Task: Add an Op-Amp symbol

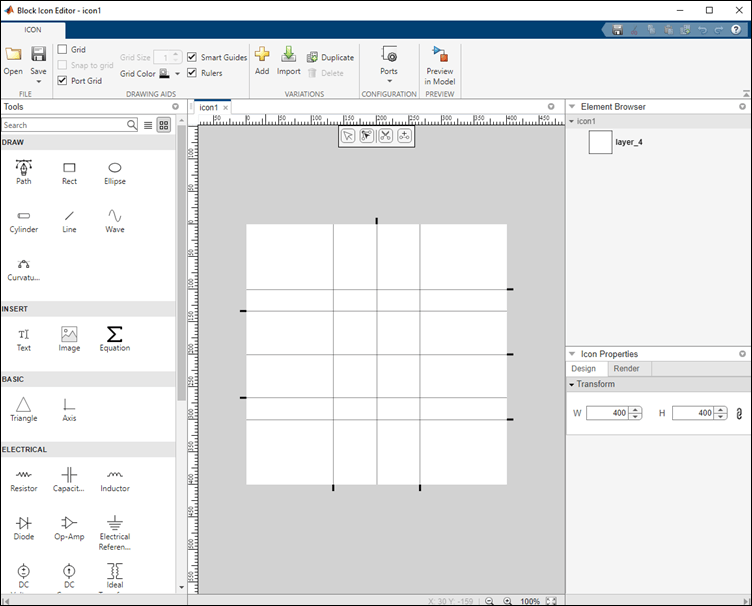Action: (x=69, y=528)
